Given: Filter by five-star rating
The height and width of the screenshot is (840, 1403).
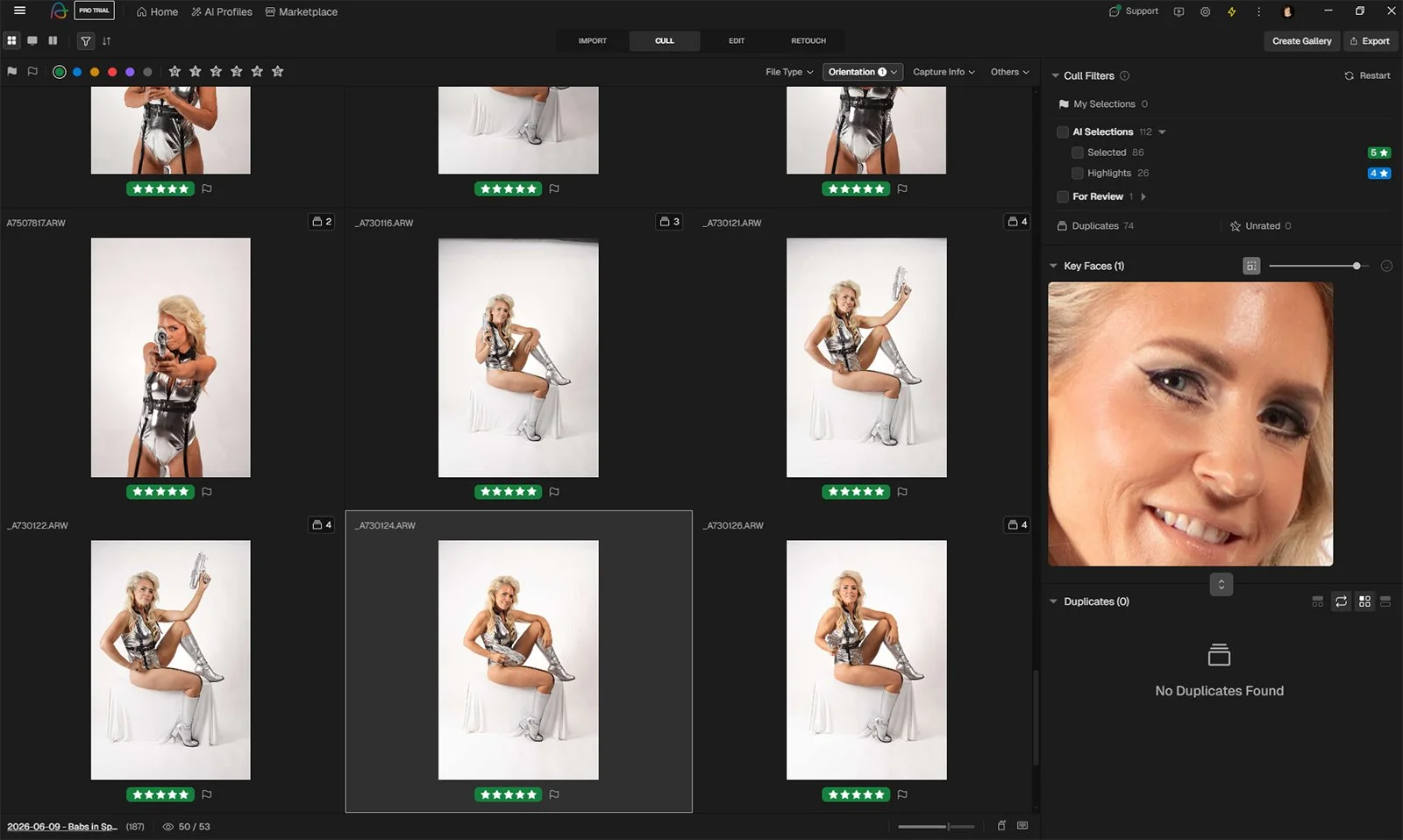Looking at the screenshot, I should 277,72.
